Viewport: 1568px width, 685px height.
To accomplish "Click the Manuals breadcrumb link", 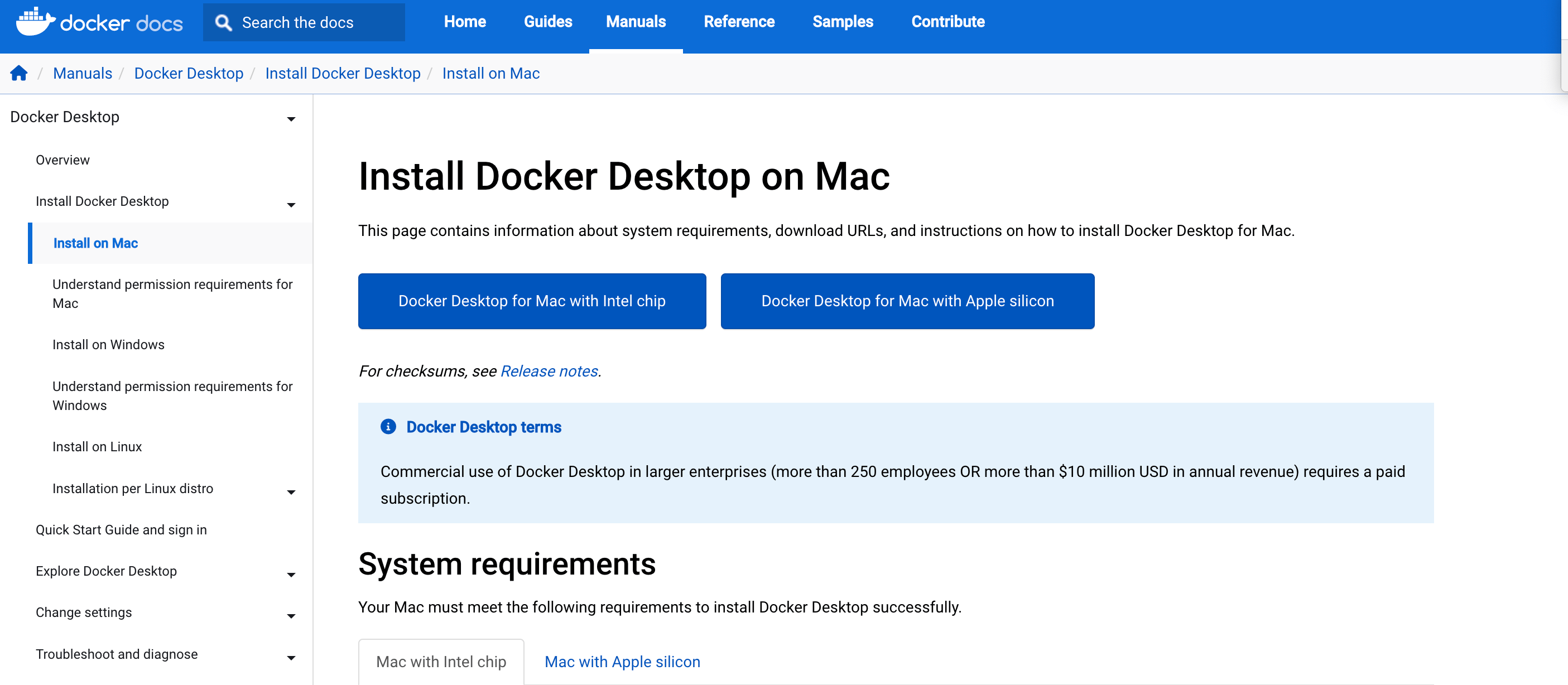I will [x=83, y=73].
